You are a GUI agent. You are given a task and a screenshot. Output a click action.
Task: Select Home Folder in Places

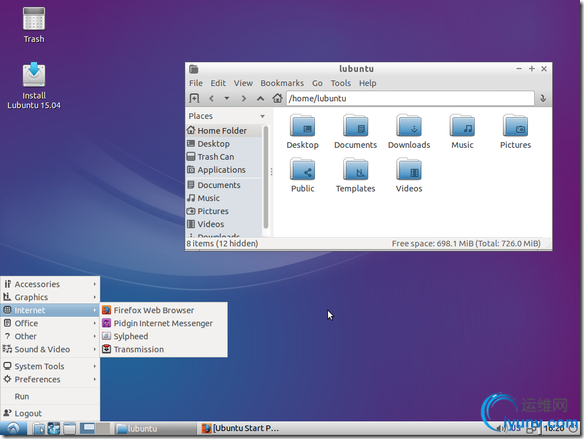tap(224, 131)
